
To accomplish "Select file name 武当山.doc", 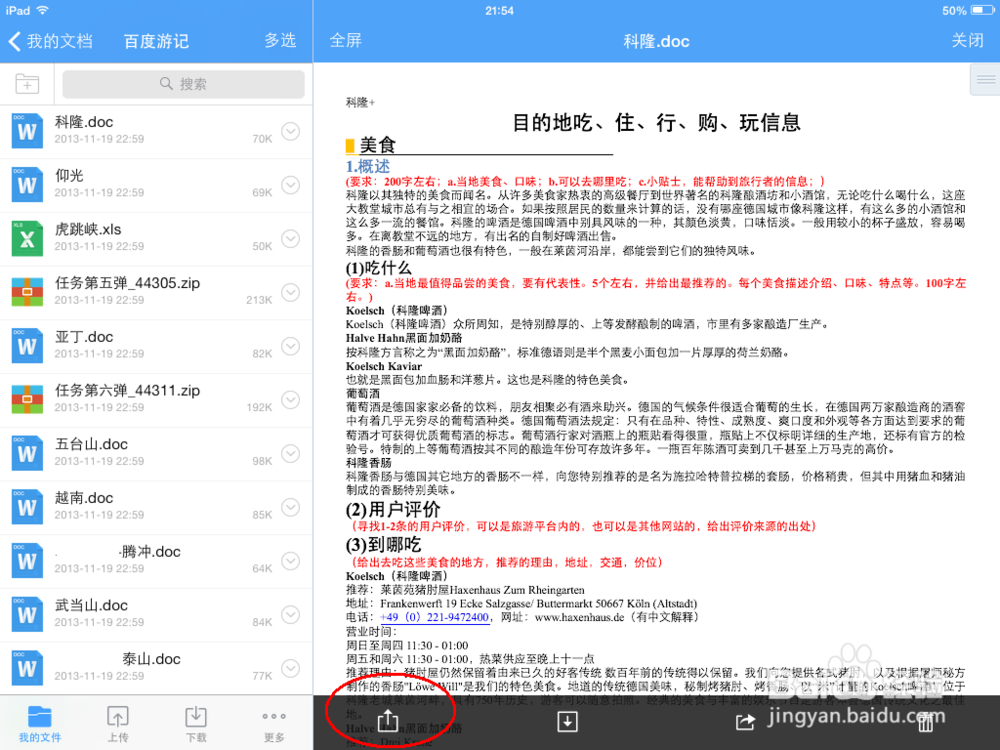I will [x=91, y=605].
